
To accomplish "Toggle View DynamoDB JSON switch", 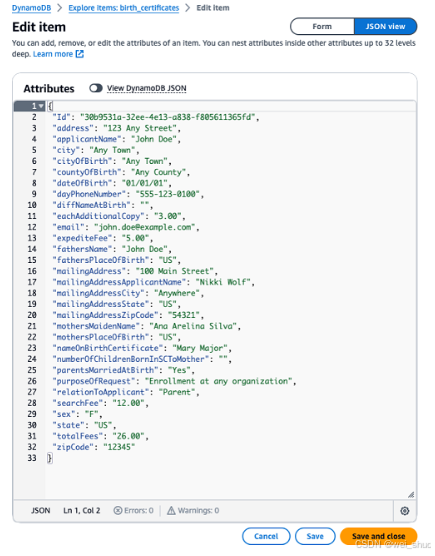I will click(x=96, y=88).
